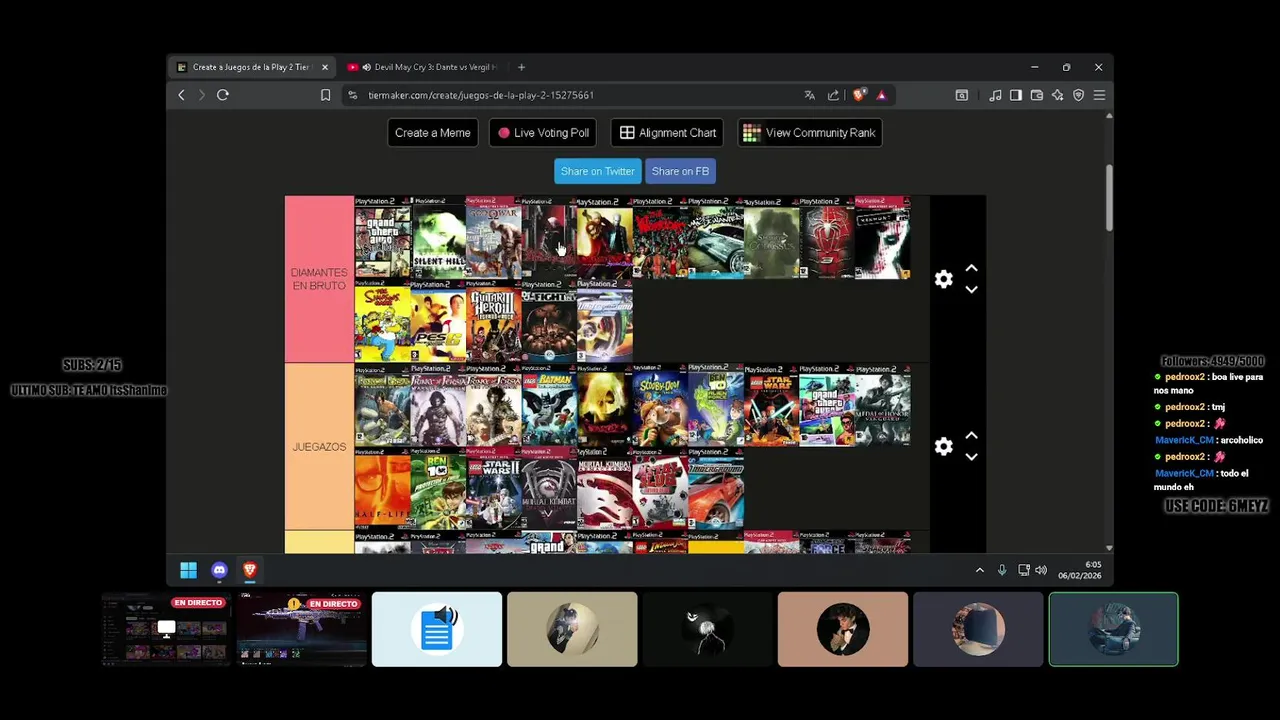This screenshot has height=720, width=1280.
Task: Open the taskbar microphone icon
Action: point(1002,570)
